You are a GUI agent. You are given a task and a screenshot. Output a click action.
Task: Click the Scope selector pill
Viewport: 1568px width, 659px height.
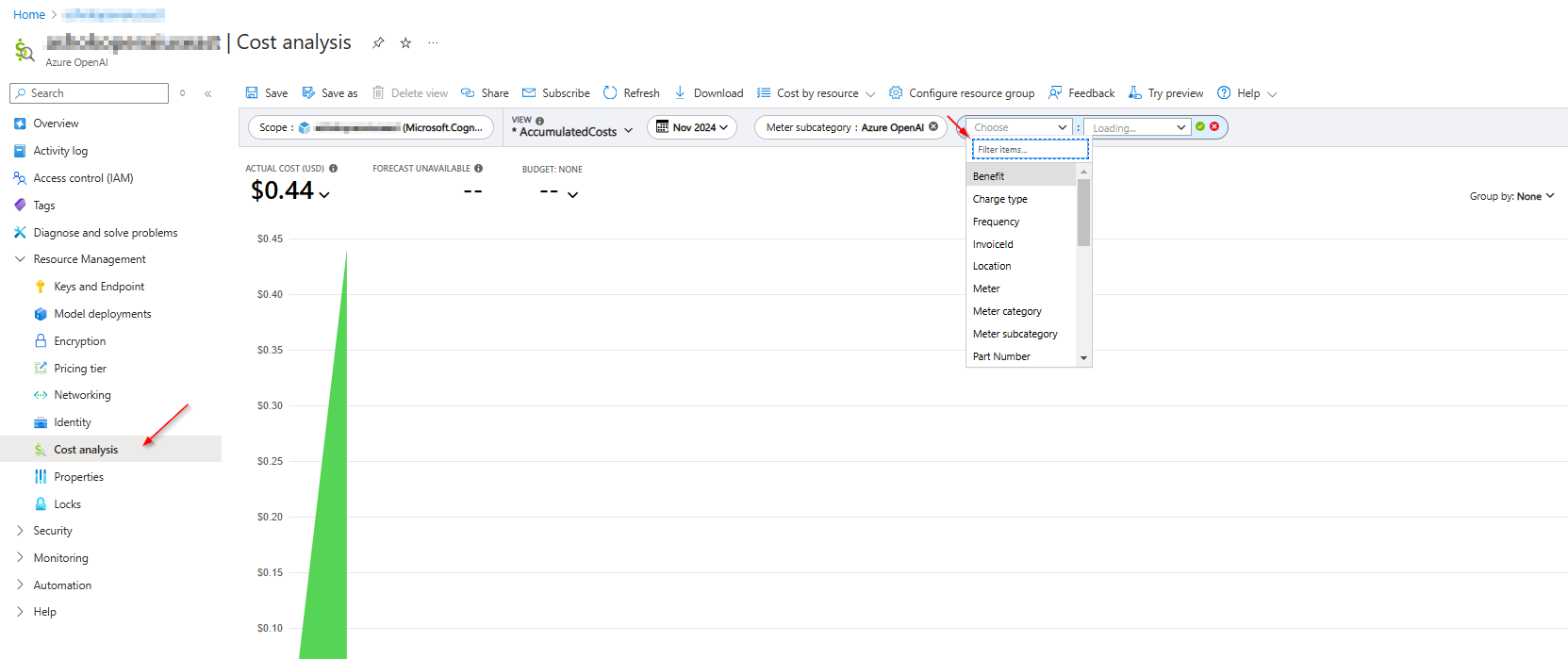pyautogui.click(x=371, y=127)
